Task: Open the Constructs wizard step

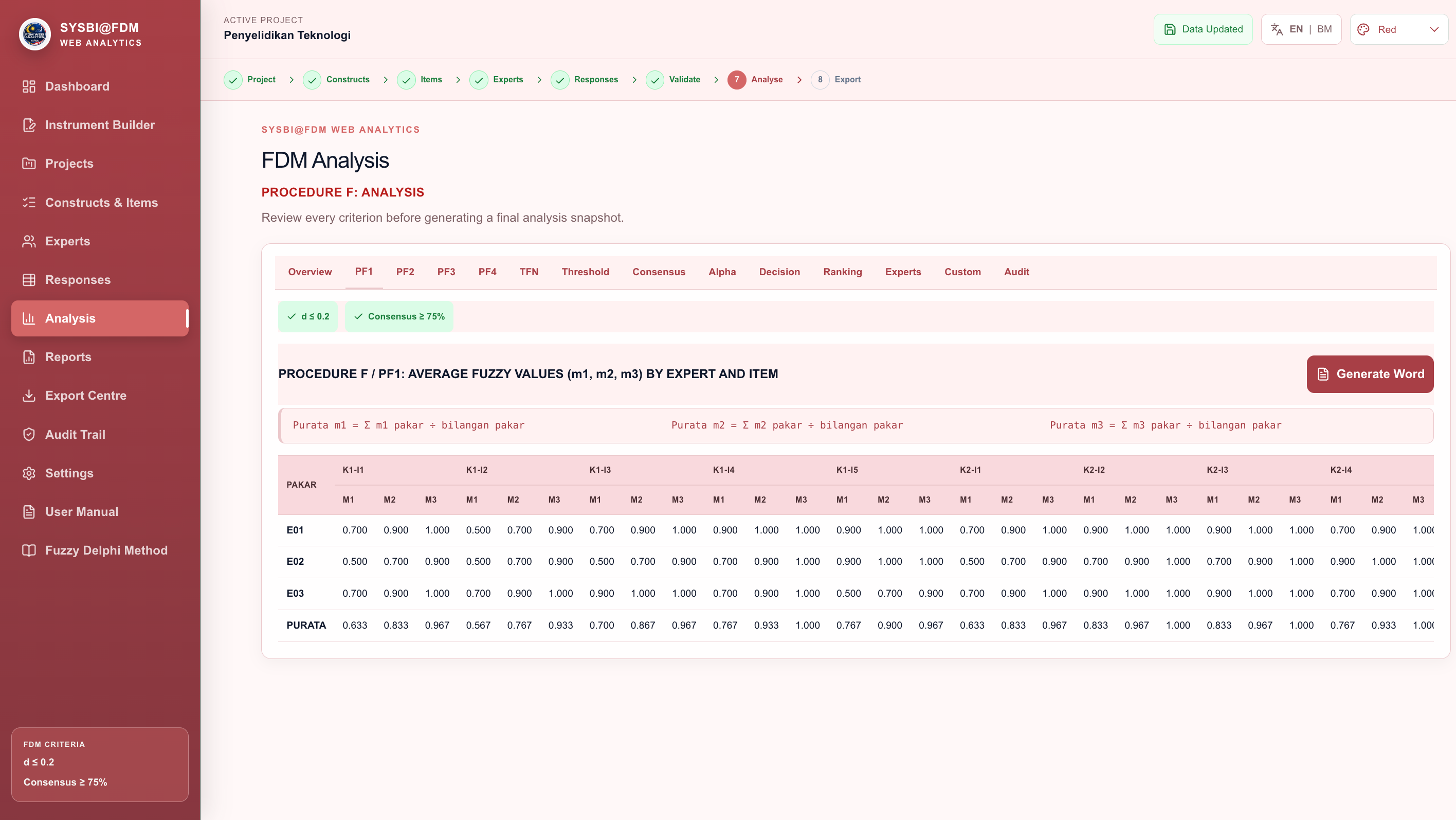Action: coord(336,80)
